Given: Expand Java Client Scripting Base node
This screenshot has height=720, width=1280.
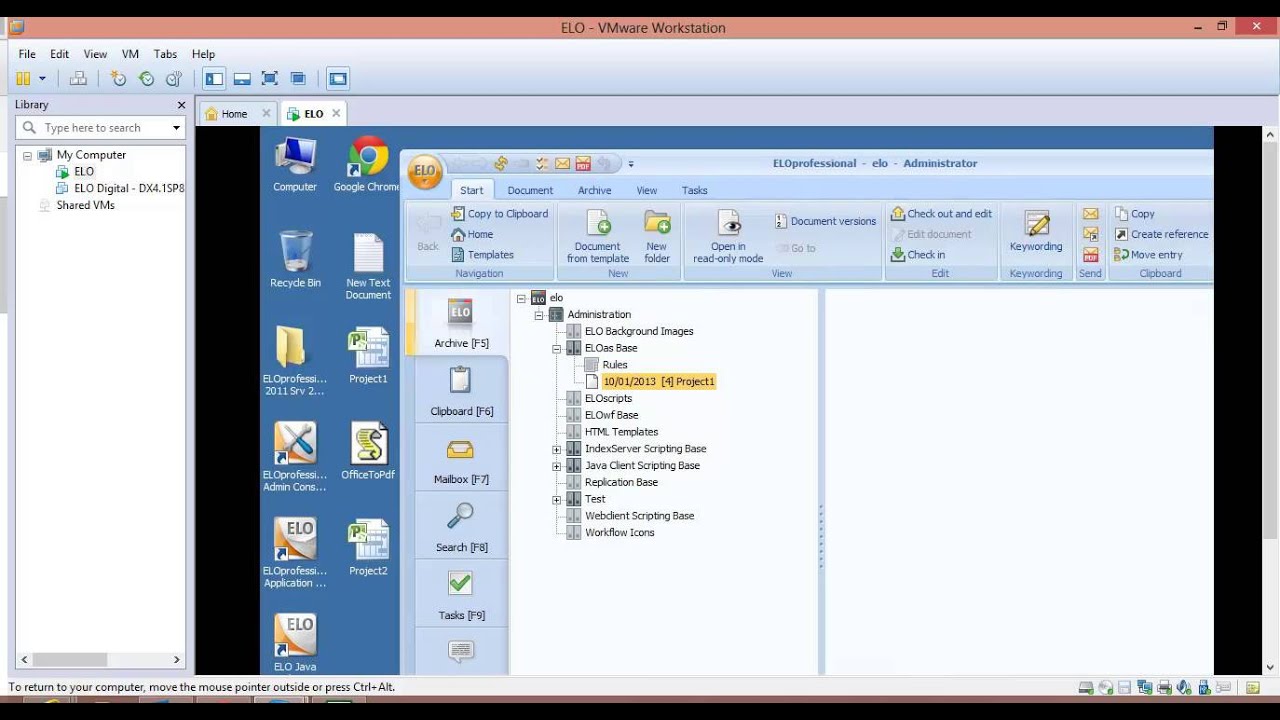Looking at the screenshot, I should point(557,466).
